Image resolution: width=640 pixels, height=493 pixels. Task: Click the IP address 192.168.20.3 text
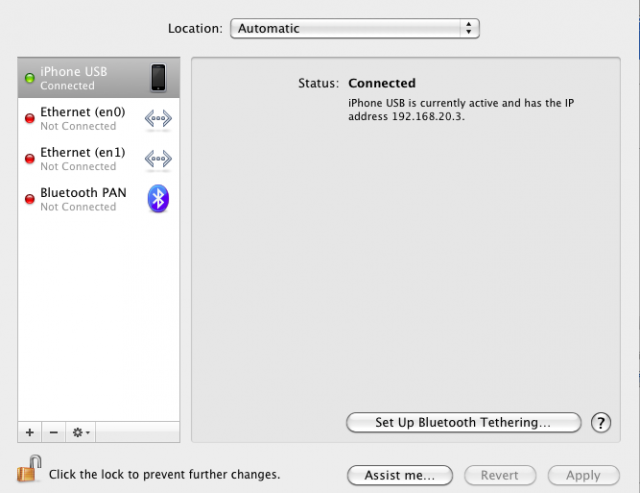click(x=428, y=117)
